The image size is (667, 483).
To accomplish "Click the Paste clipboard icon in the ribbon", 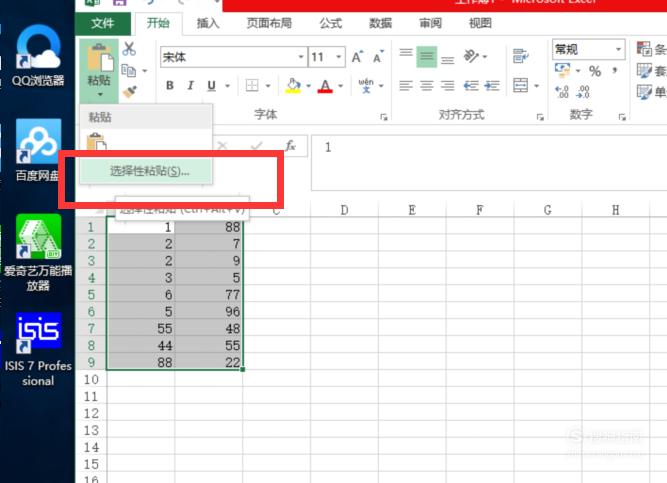I will (100, 58).
